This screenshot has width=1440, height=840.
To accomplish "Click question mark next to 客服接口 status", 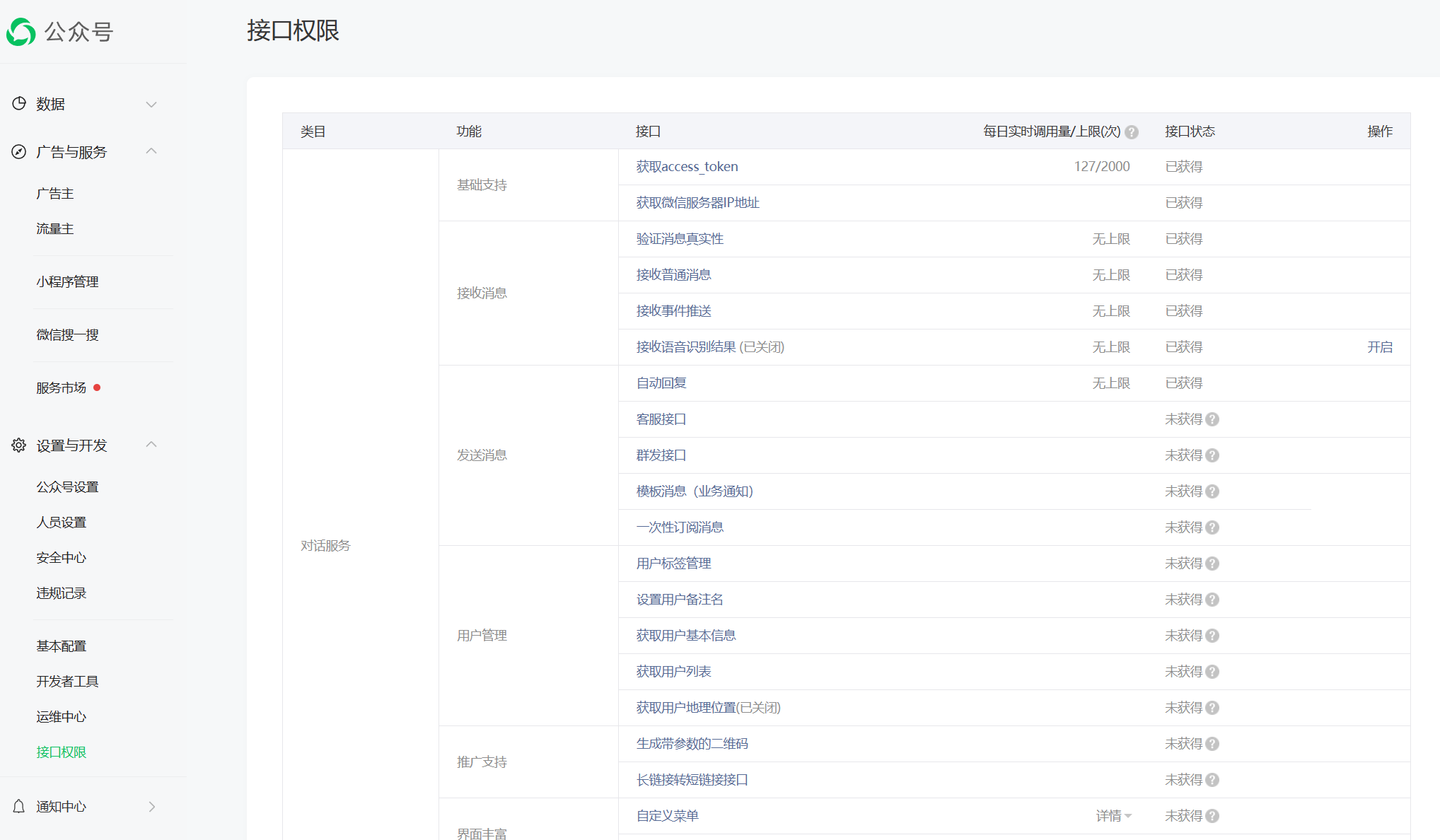I will [1212, 419].
